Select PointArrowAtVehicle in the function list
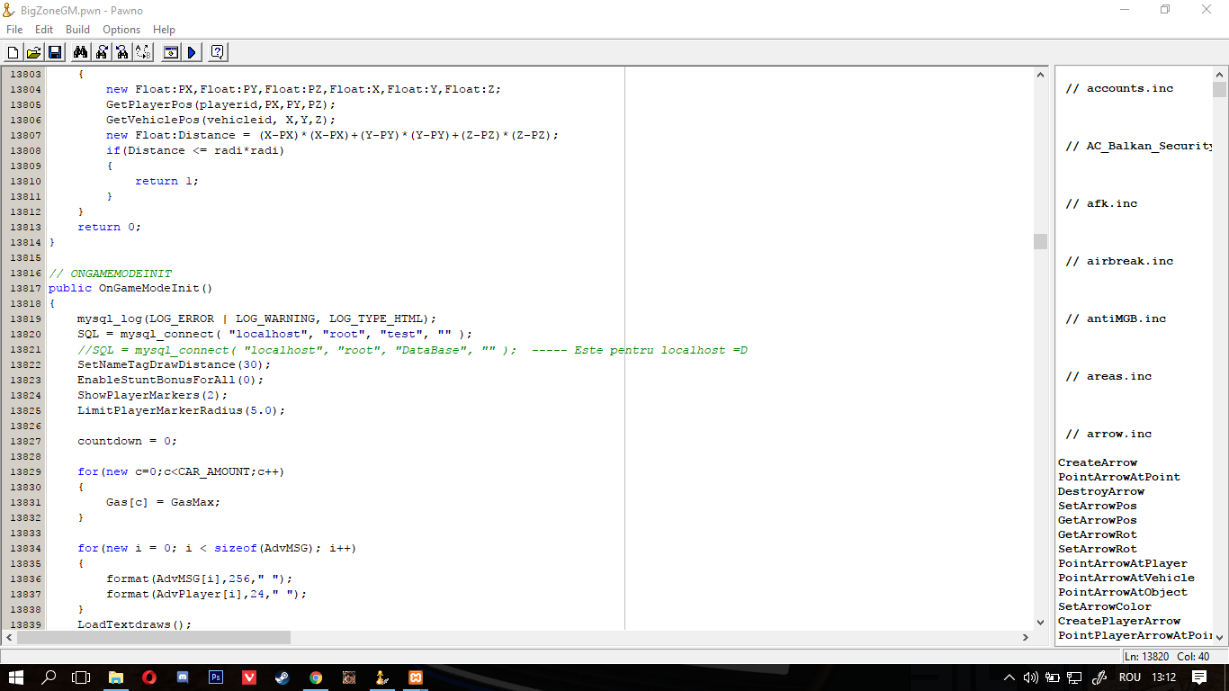 1126,578
